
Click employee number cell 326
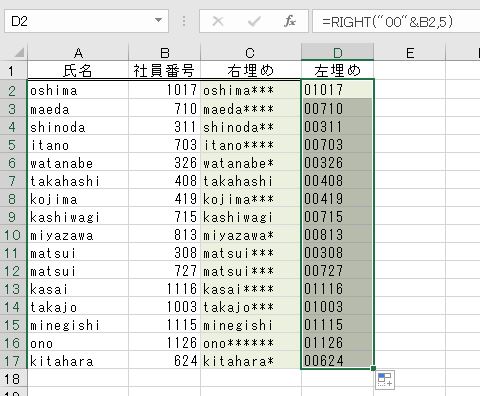point(165,162)
